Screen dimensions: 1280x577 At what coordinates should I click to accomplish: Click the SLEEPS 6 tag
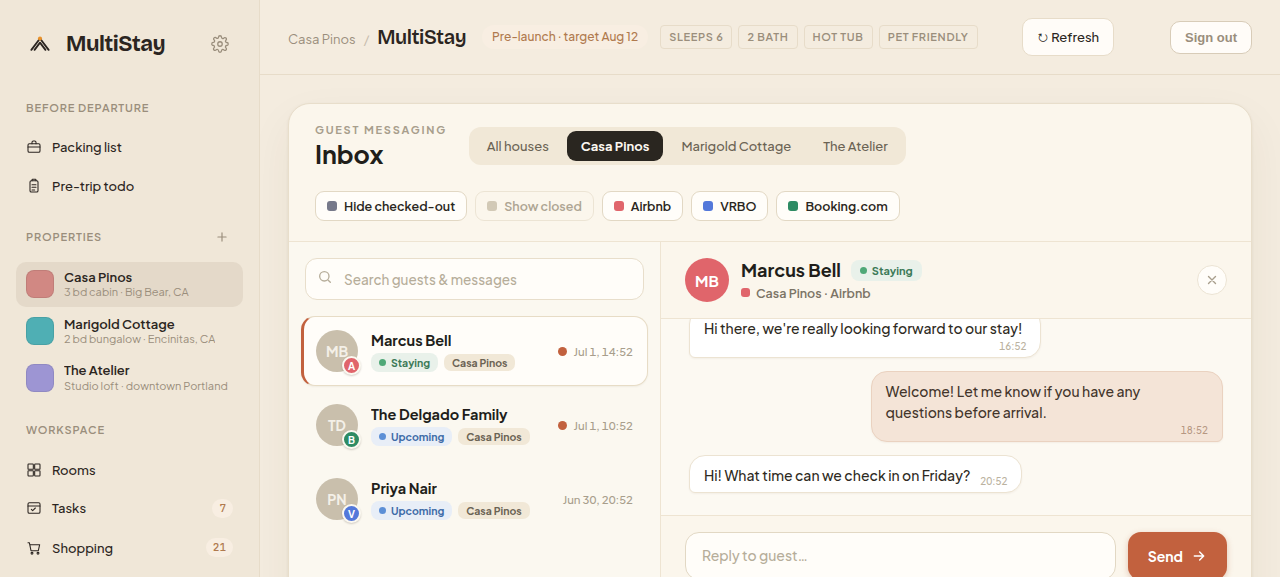click(696, 37)
